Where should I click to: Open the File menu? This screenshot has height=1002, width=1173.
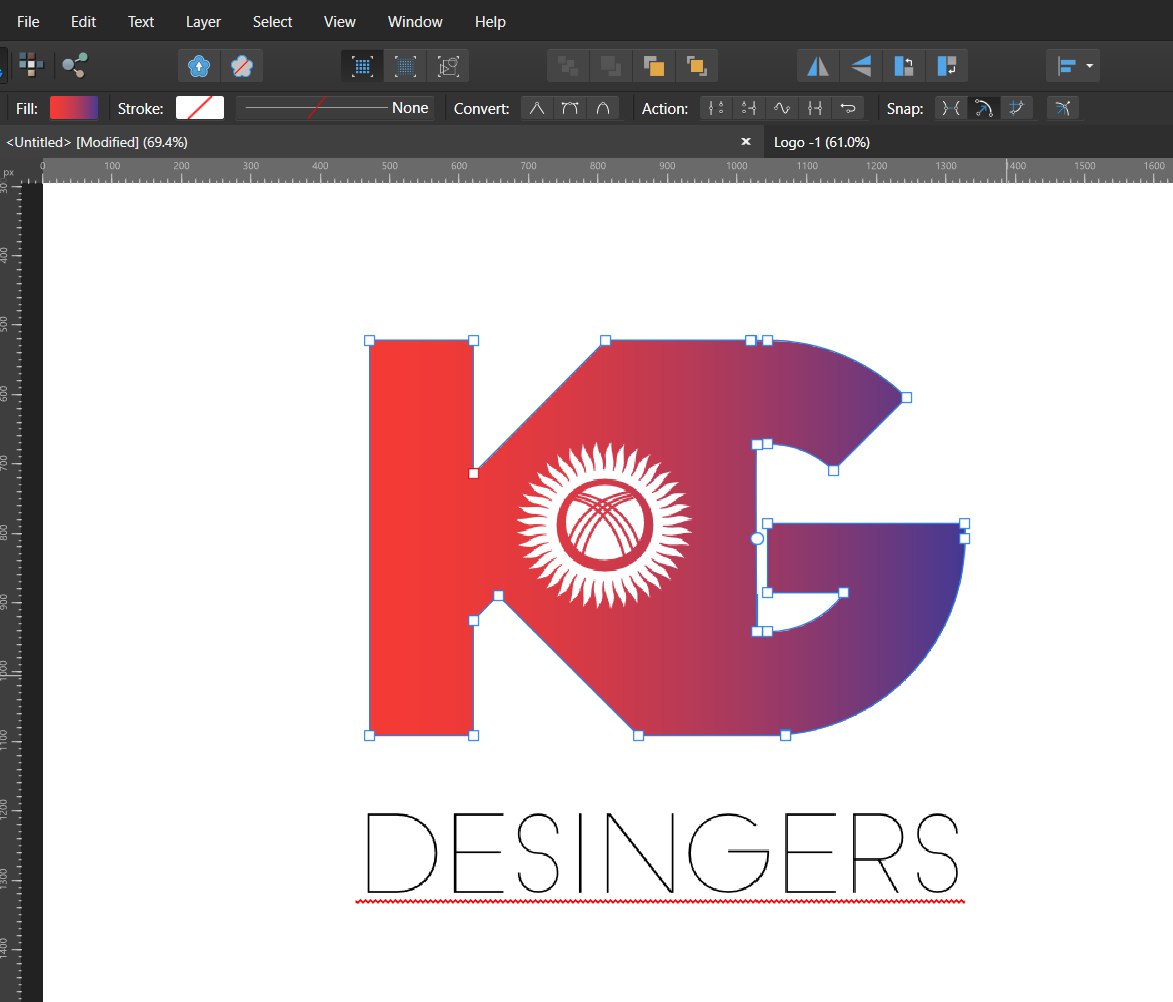click(28, 22)
